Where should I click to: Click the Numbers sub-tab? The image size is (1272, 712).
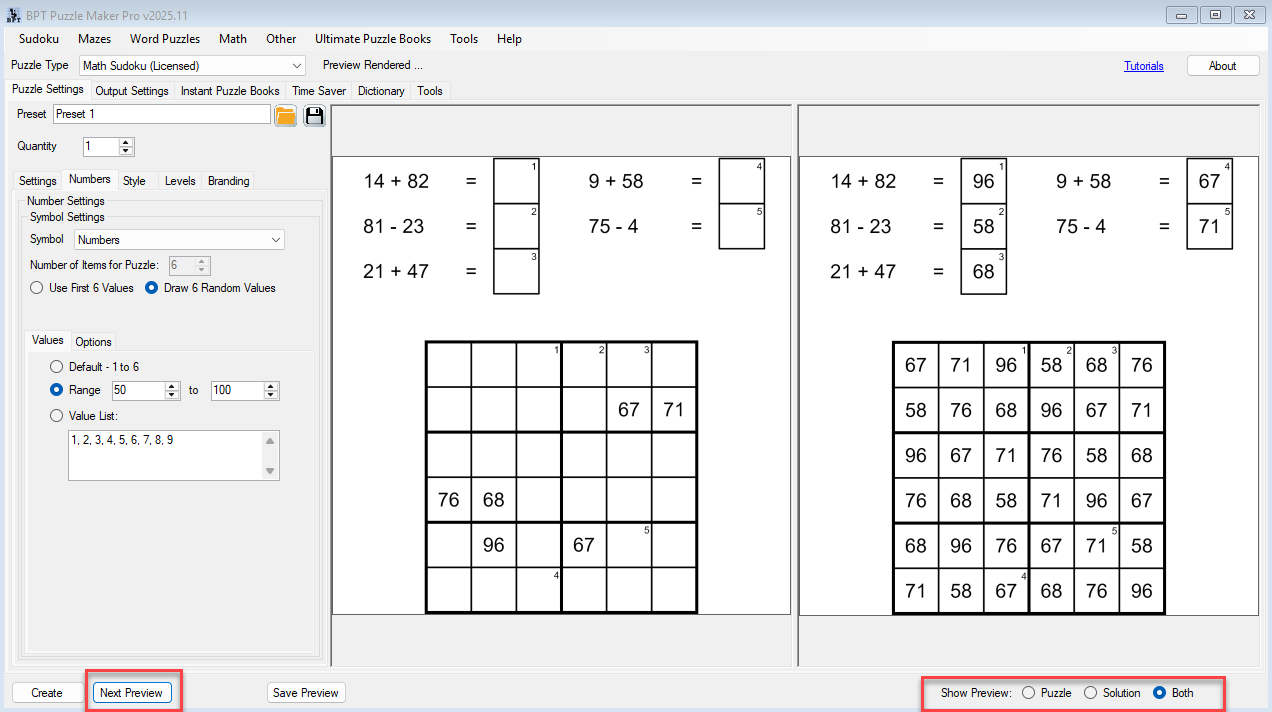[x=90, y=180]
